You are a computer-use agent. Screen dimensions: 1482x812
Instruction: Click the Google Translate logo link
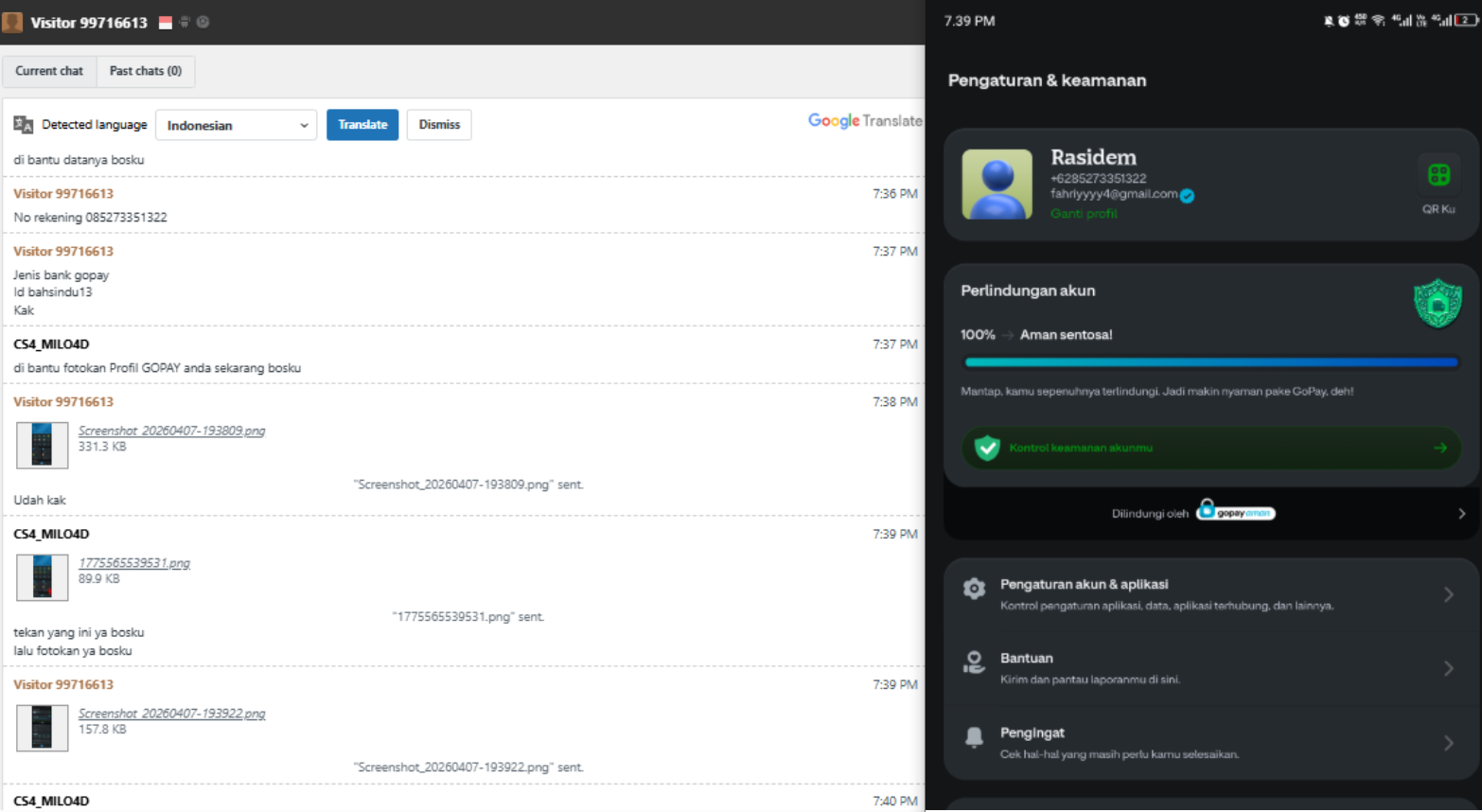(x=865, y=121)
